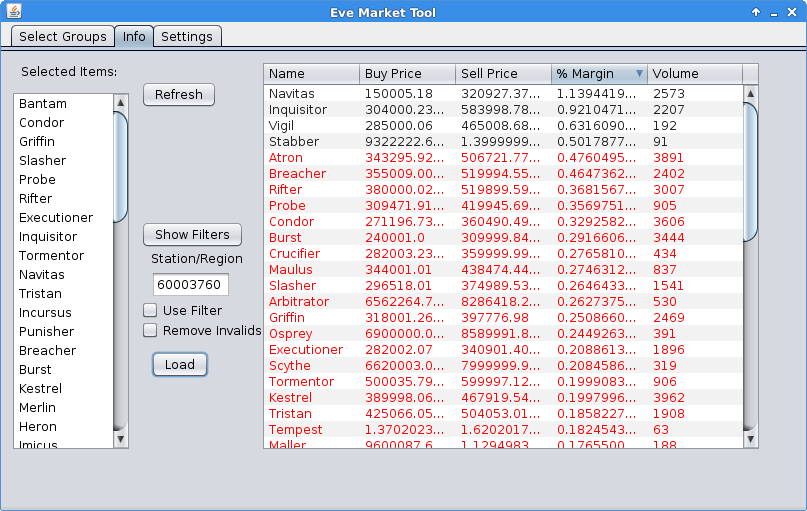Select the Arbitrator table row
The image size is (807, 511).
(503, 301)
